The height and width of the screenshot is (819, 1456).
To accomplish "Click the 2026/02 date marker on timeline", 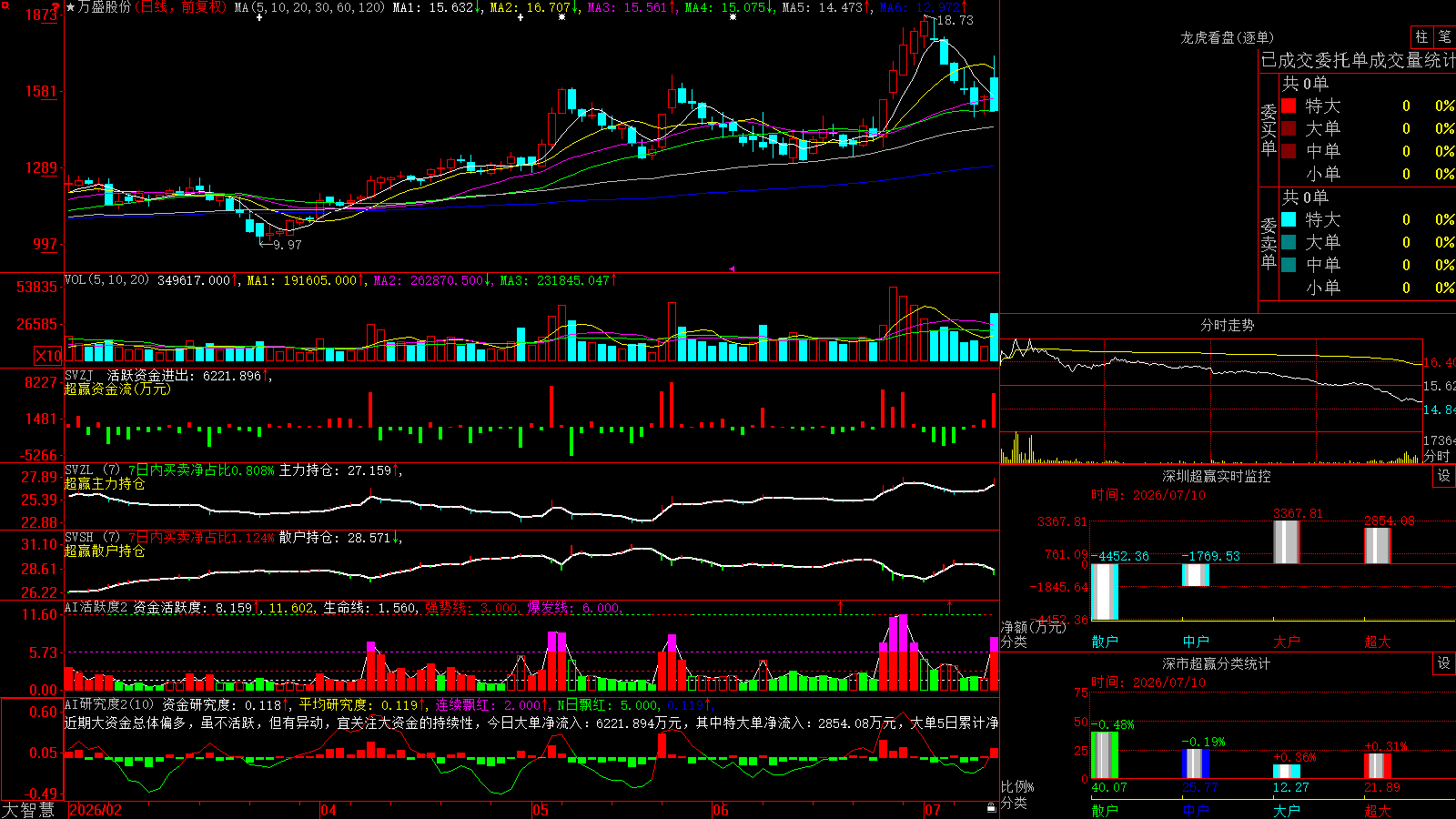I will pyautogui.click(x=96, y=810).
